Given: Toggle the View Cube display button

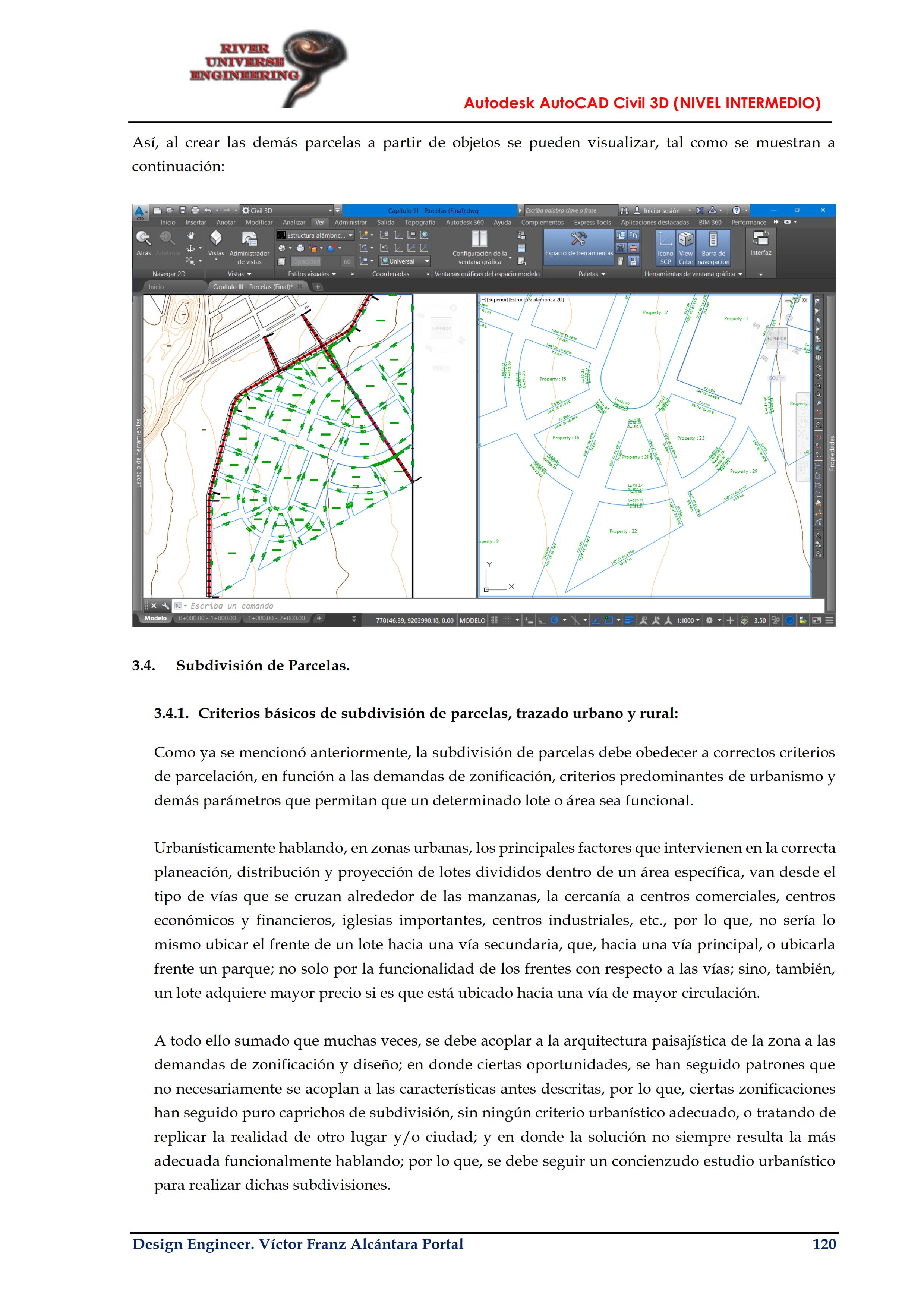Looking at the screenshot, I should tap(685, 247).
